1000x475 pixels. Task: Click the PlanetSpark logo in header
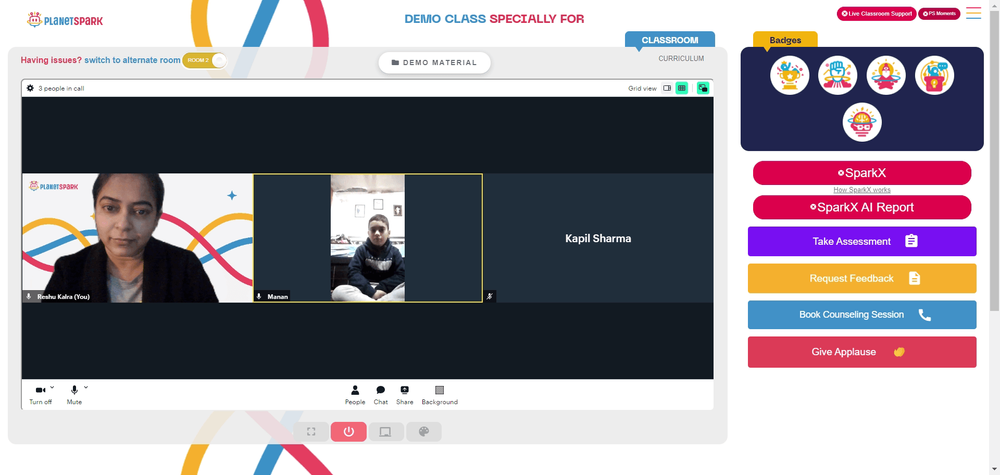(64, 20)
